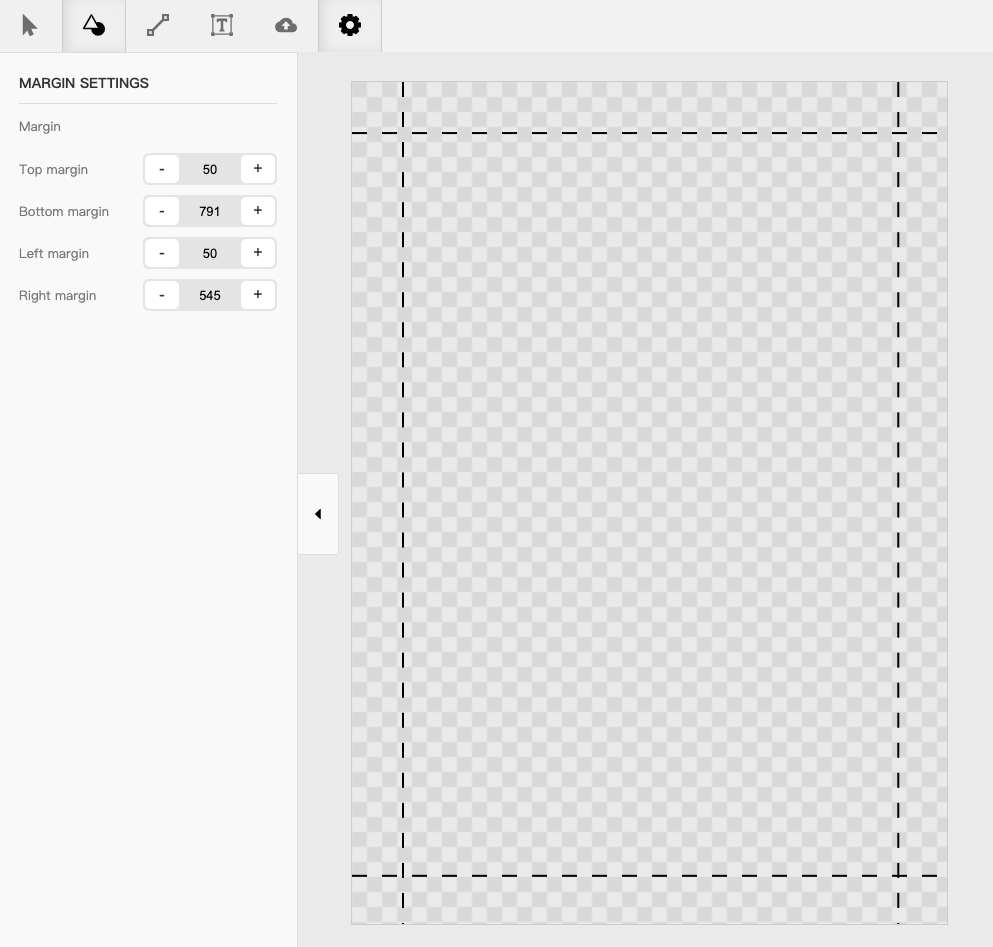
Task: Select the text tool
Action: [221, 25]
